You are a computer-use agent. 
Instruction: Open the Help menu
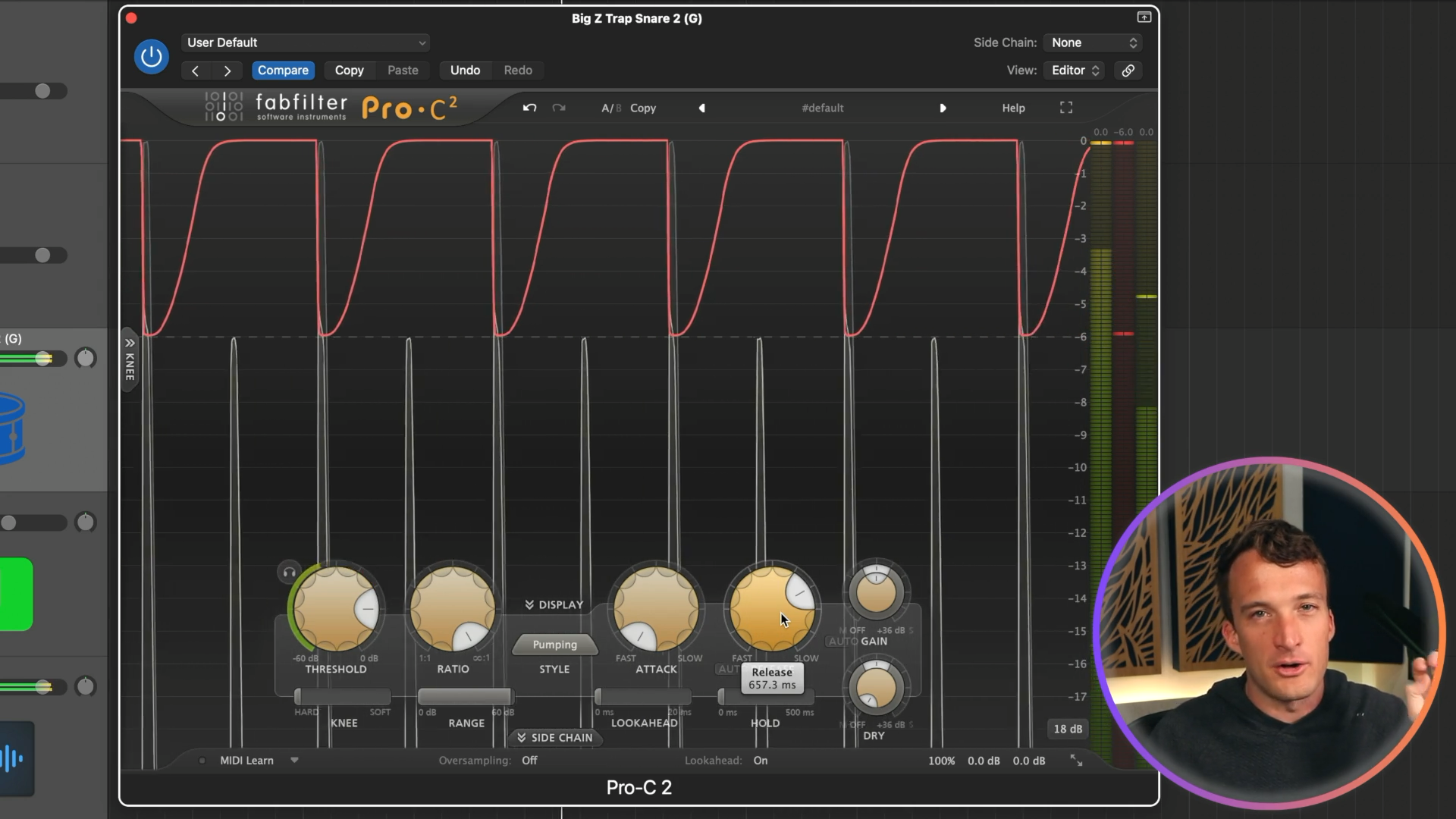pyautogui.click(x=1013, y=108)
